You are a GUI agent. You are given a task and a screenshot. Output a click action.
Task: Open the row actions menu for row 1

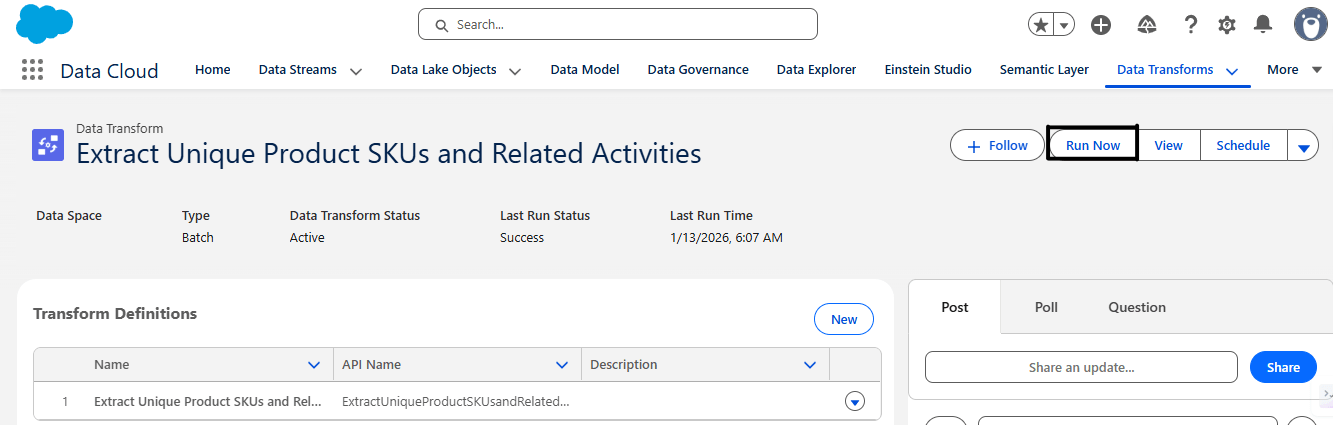pos(854,401)
